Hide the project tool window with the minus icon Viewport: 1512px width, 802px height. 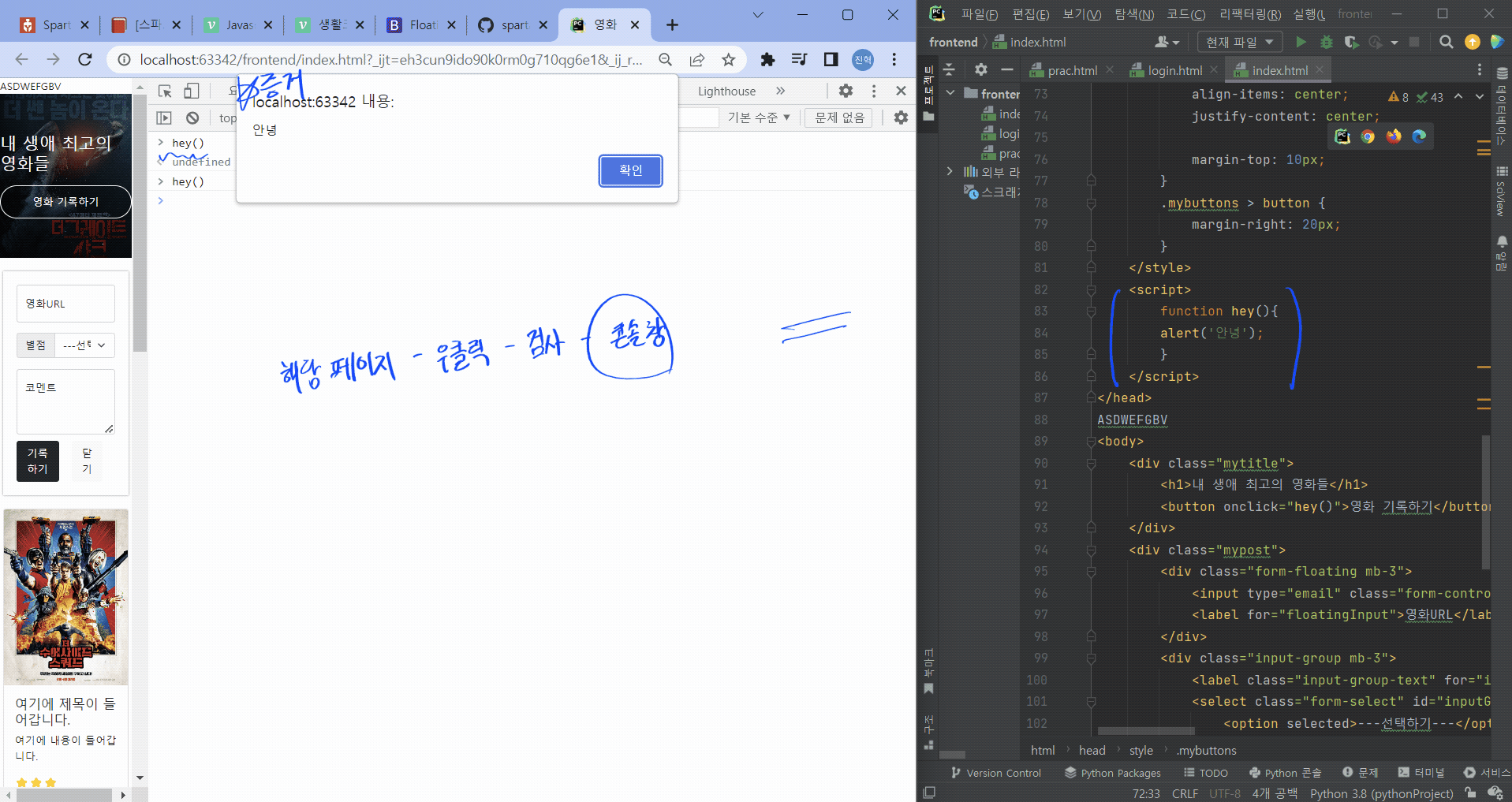tap(1006, 69)
